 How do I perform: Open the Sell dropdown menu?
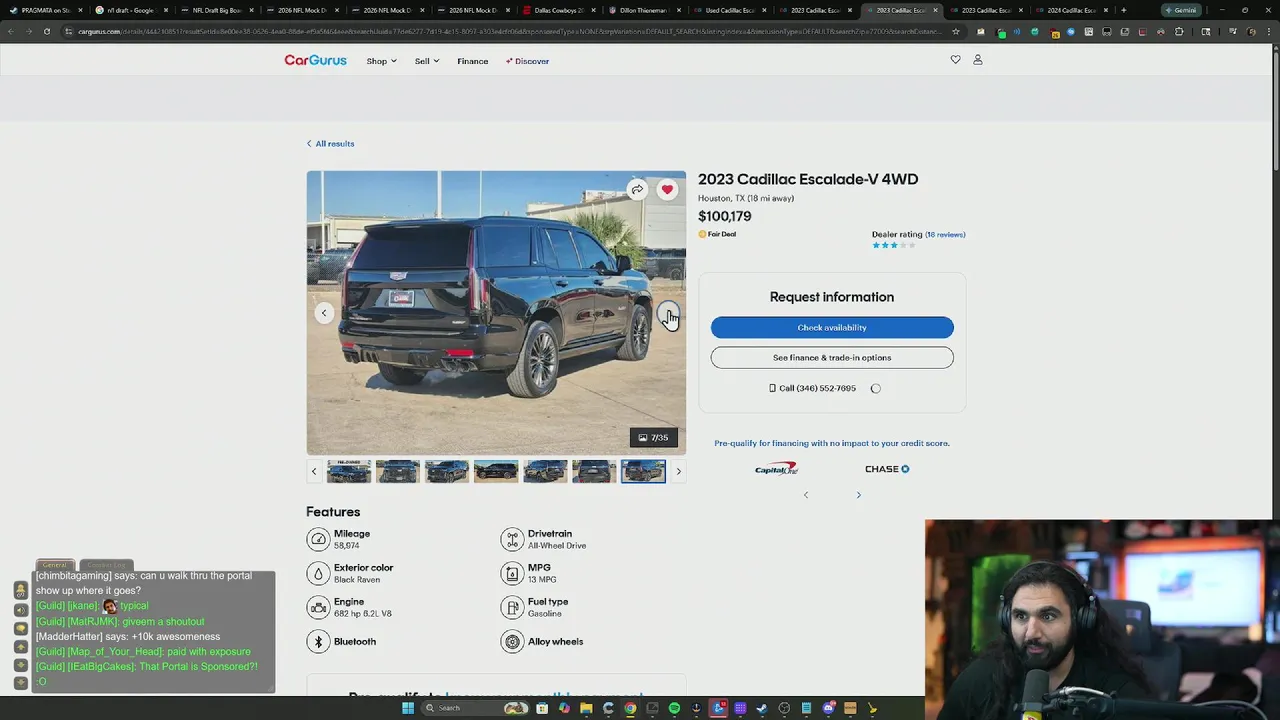[x=427, y=61]
